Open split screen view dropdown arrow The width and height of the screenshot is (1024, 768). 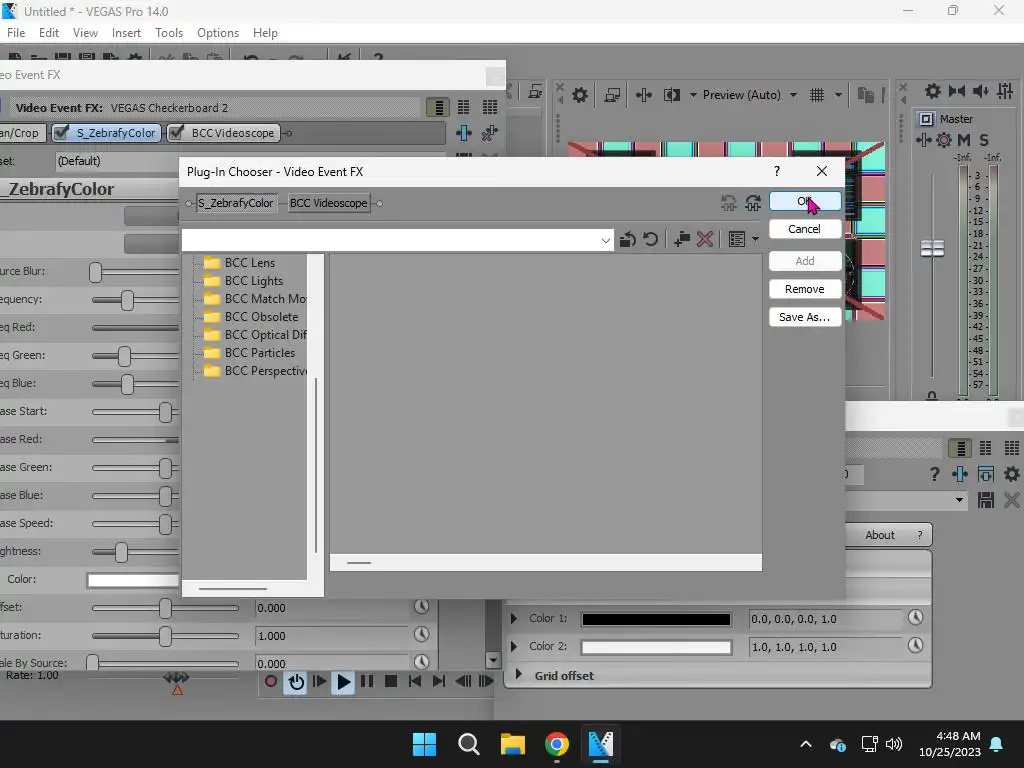693,95
